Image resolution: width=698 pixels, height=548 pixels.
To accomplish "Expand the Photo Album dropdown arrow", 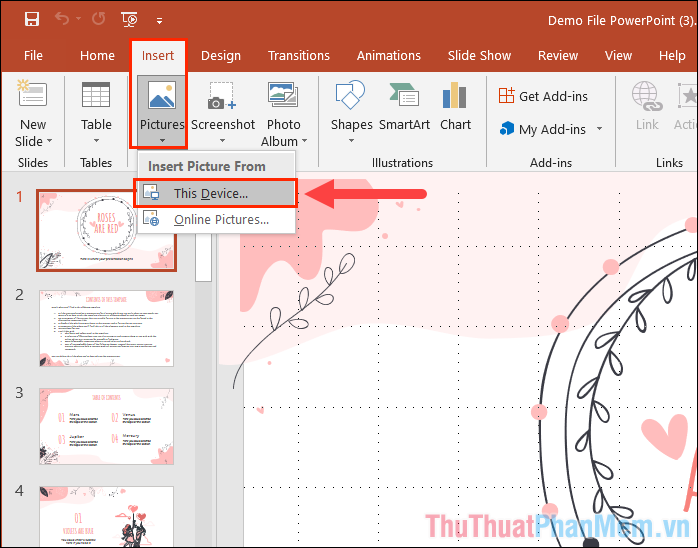I will point(304,141).
